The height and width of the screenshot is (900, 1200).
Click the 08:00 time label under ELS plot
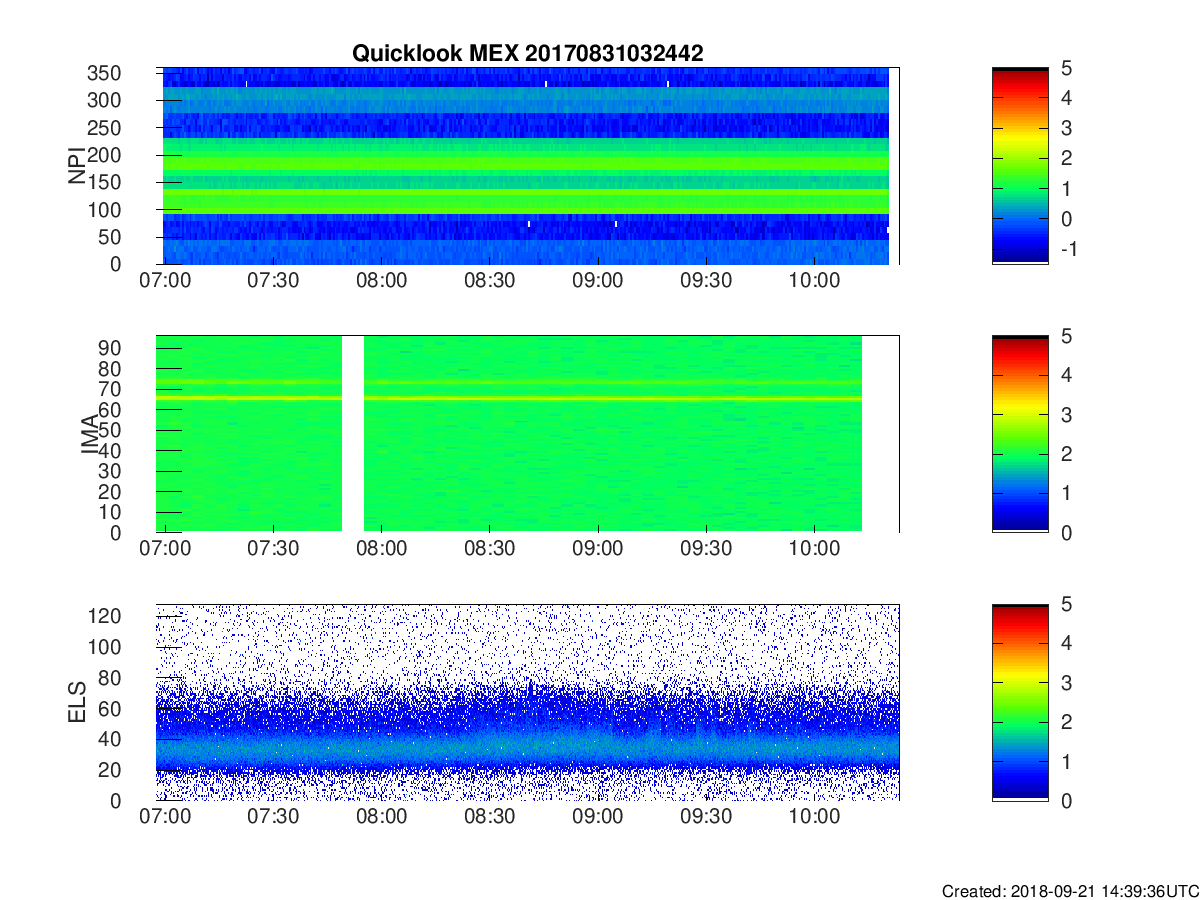click(382, 818)
